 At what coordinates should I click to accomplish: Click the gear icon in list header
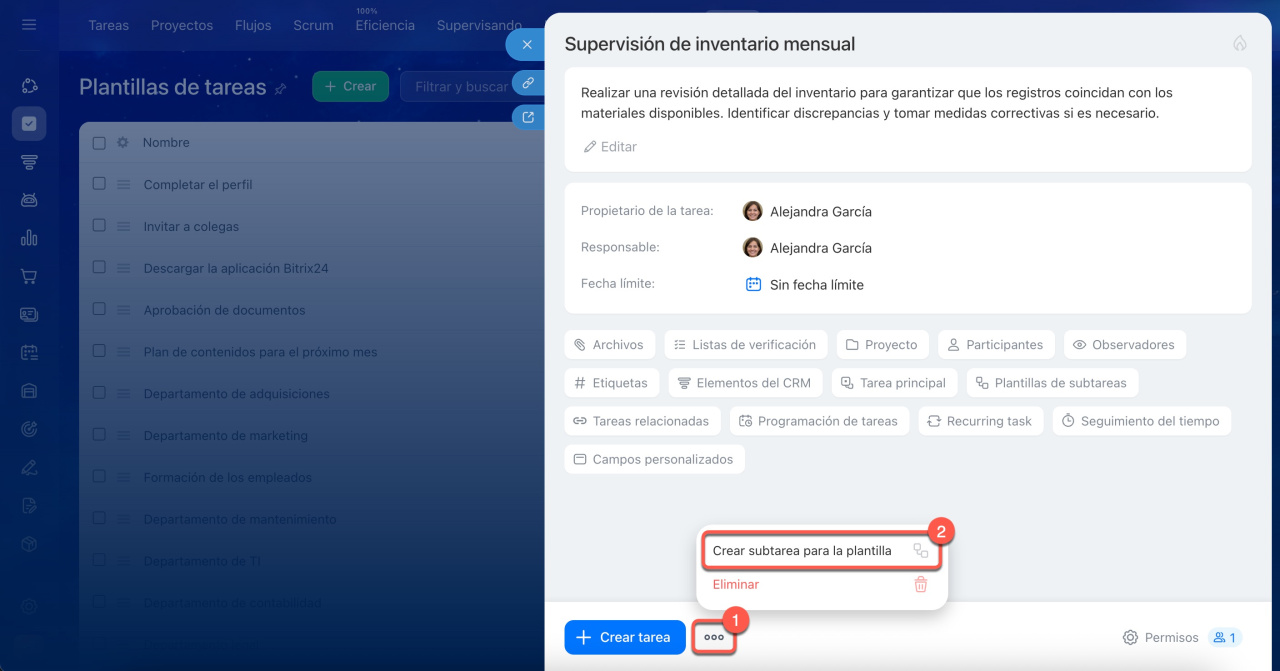tap(123, 143)
